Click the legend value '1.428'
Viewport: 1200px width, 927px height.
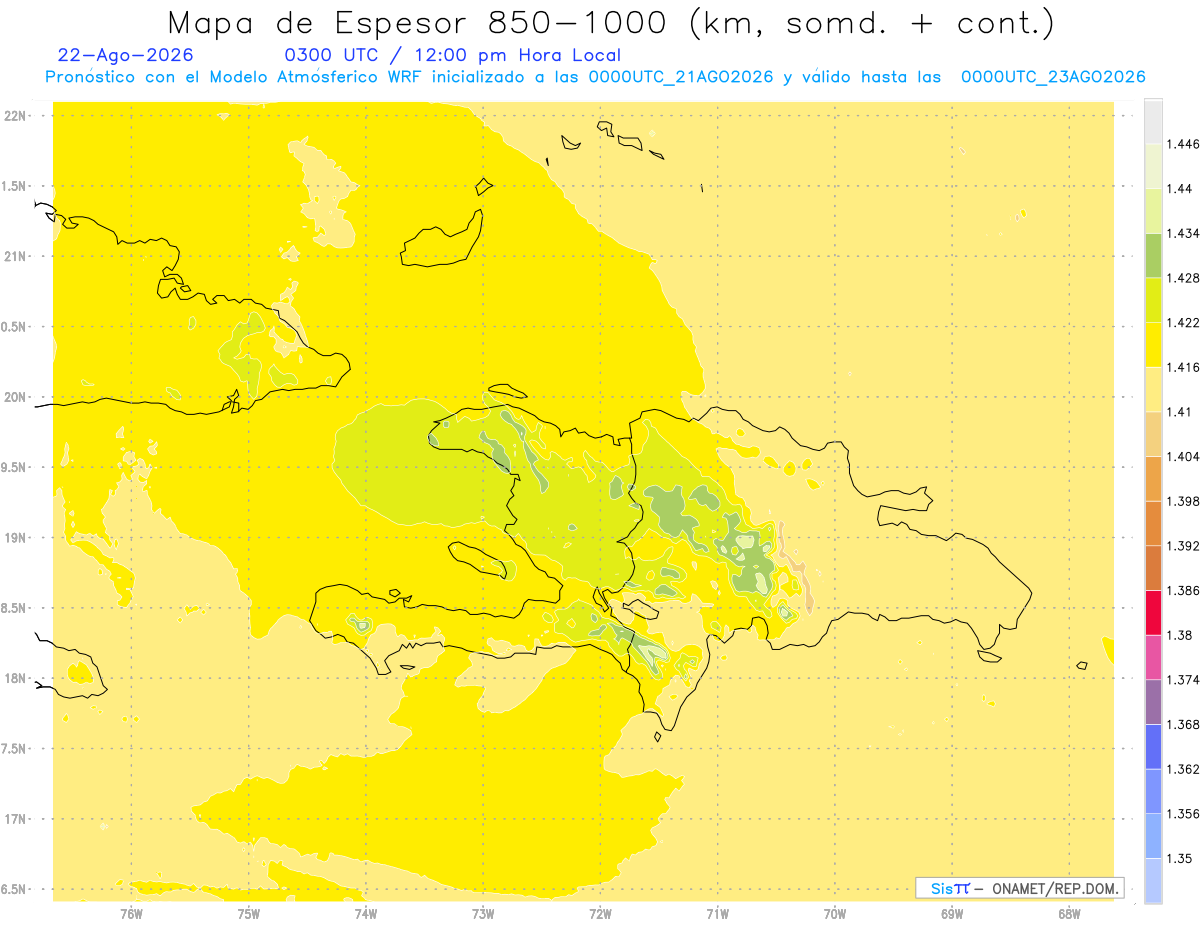(1182, 278)
